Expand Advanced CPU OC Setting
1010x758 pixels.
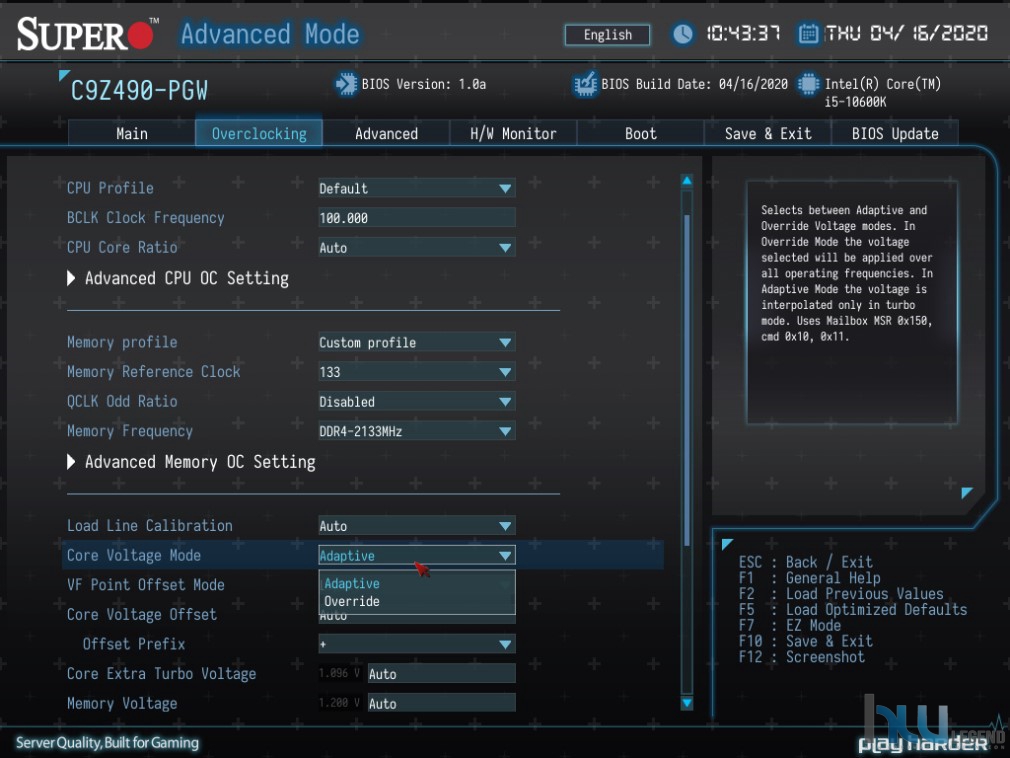178,278
